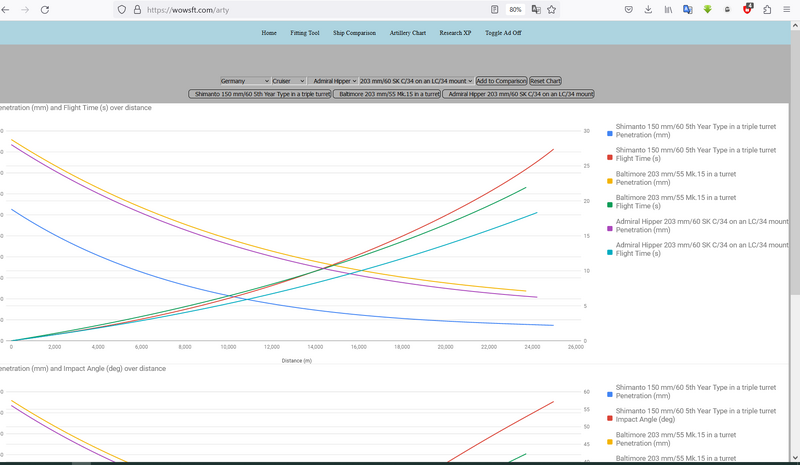This screenshot has width=800, height=465.
Task: Click the Reset Chart button
Action: [545, 81]
